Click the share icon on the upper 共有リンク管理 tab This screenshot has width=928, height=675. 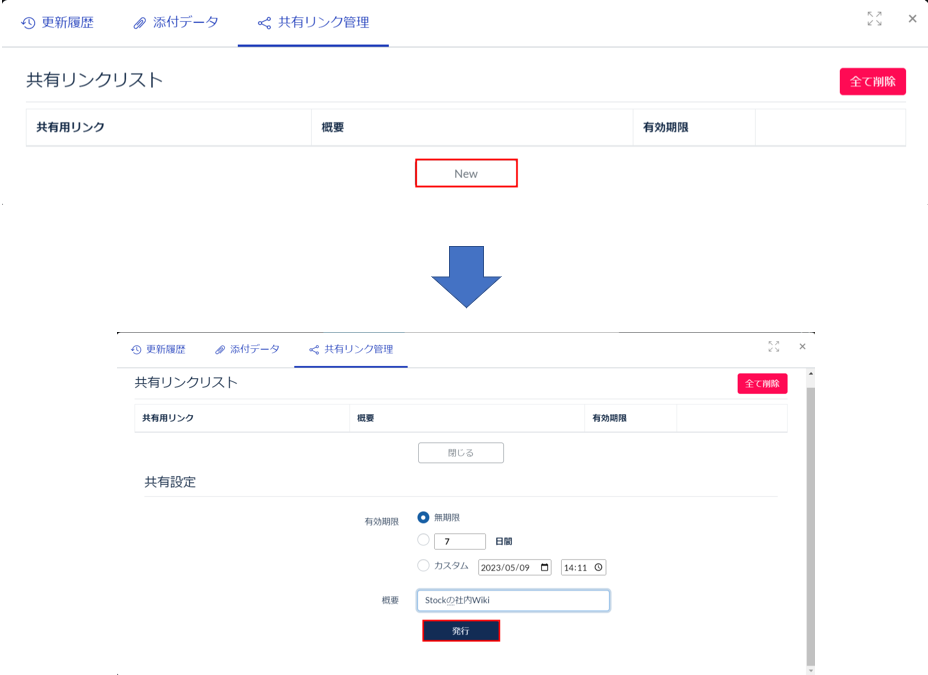[264, 23]
